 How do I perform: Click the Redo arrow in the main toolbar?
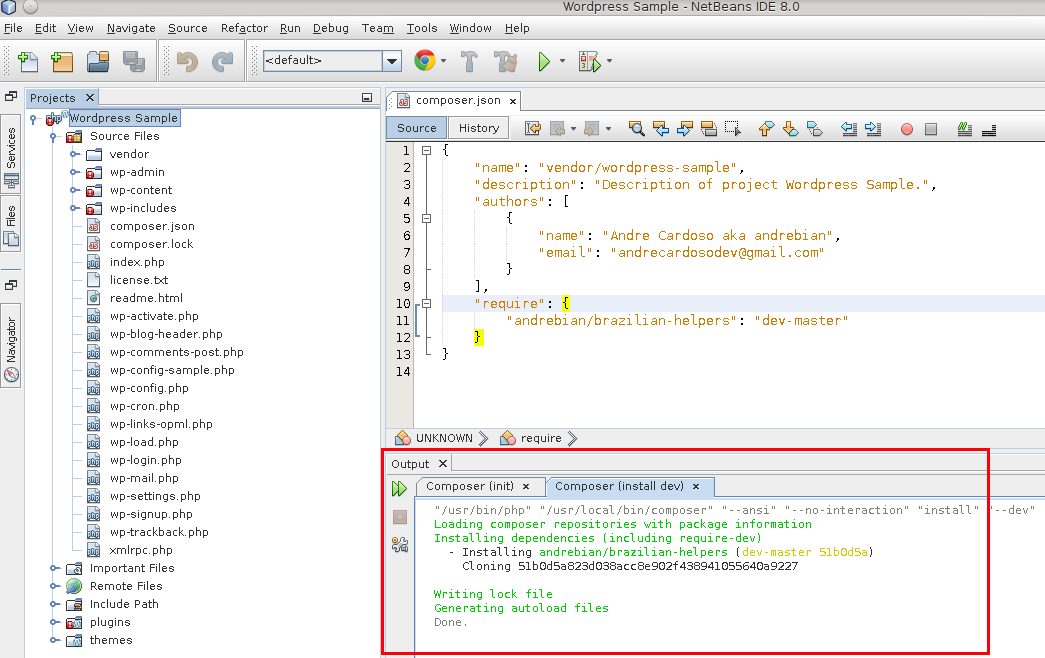[x=223, y=61]
